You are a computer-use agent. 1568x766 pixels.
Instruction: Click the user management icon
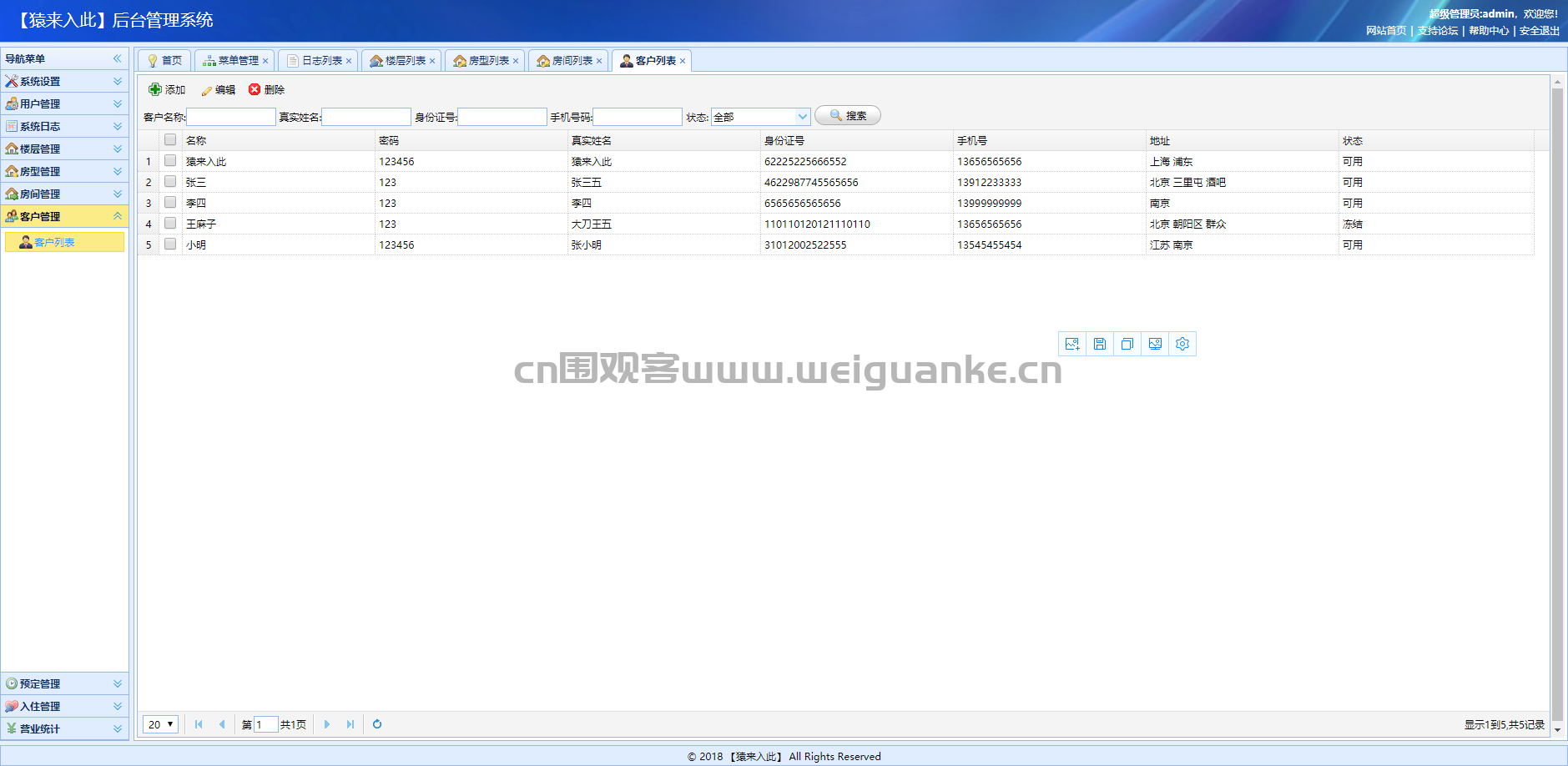[12, 103]
